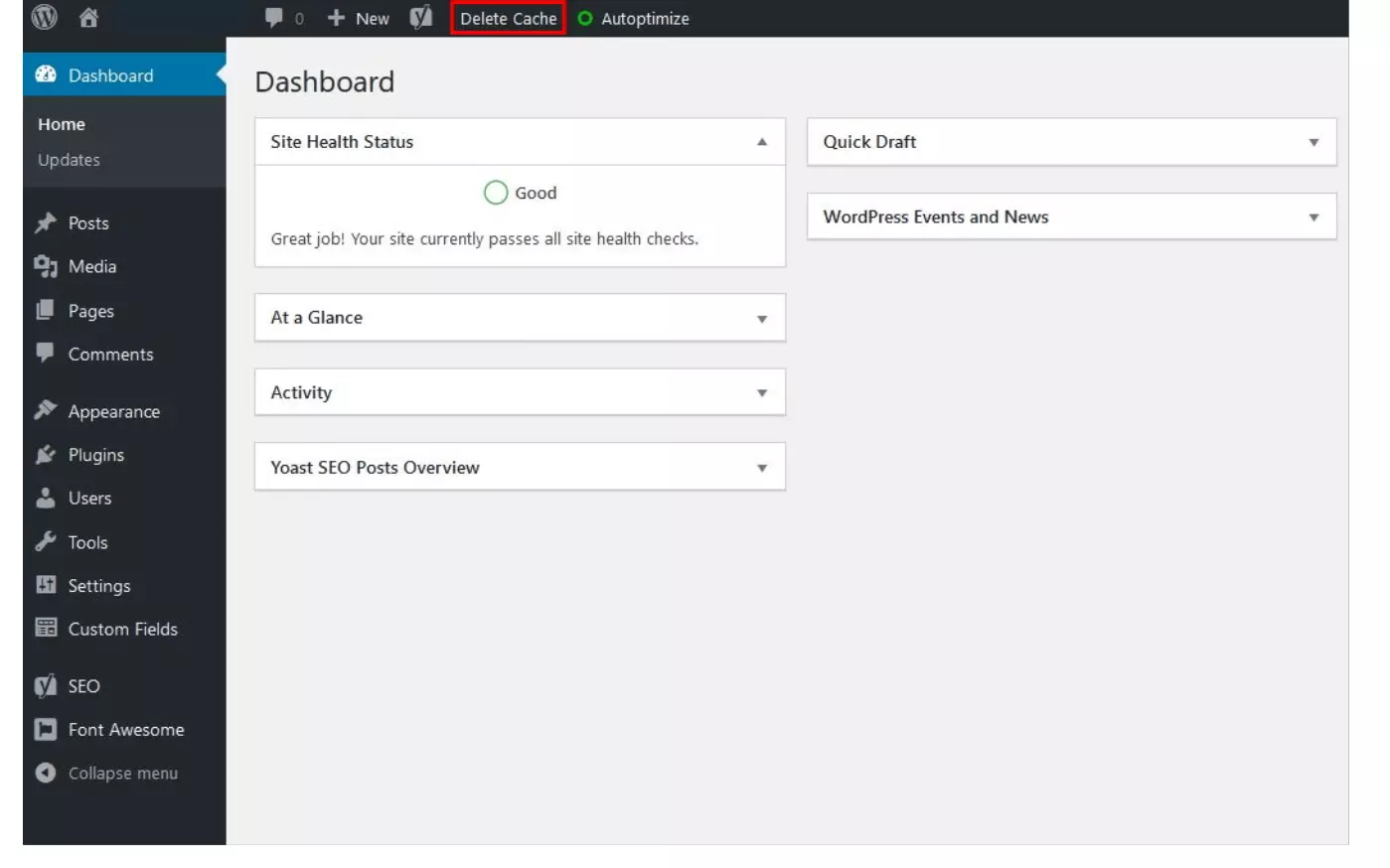This screenshot has height=868, width=1390.
Task: Go to the Home submenu item
Action: (x=62, y=124)
